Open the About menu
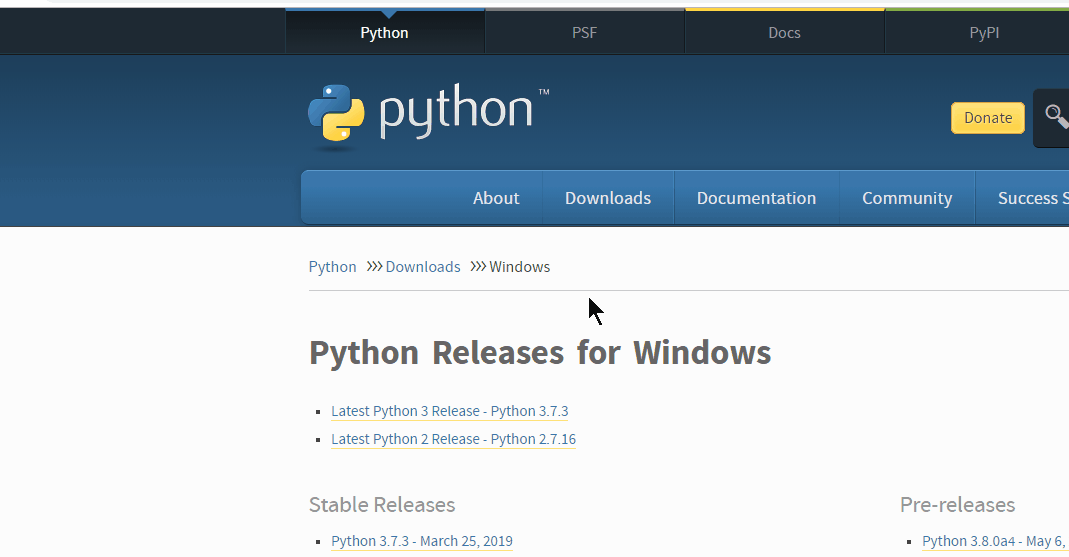 [496, 198]
